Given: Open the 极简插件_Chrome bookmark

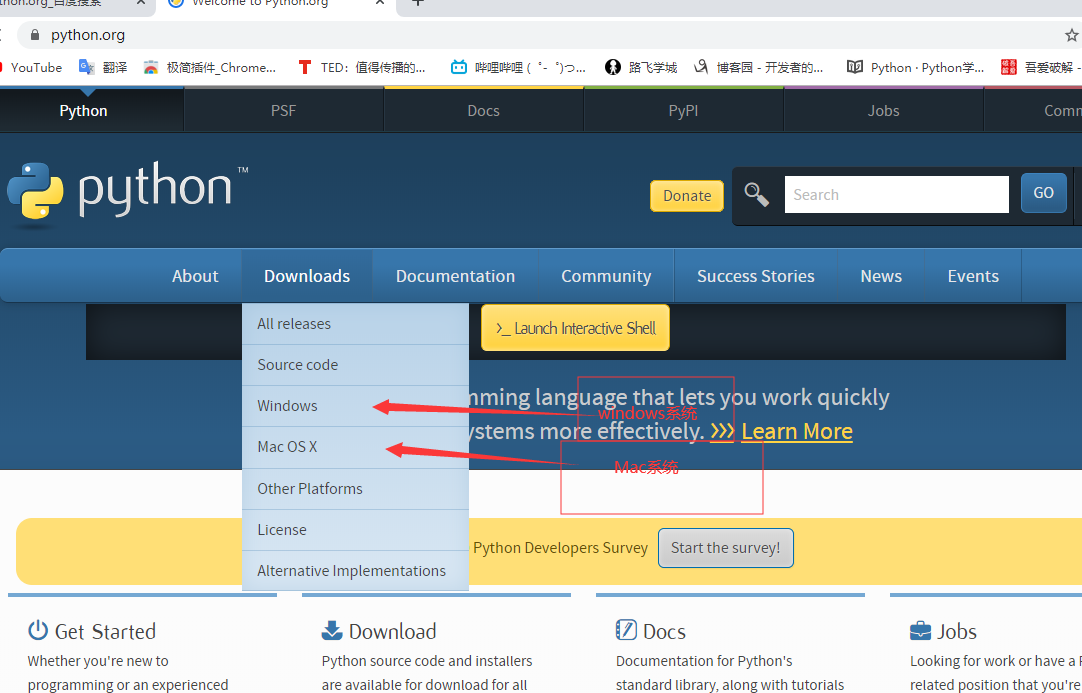Looking at the screenshot, I should (x=209, y=68).
